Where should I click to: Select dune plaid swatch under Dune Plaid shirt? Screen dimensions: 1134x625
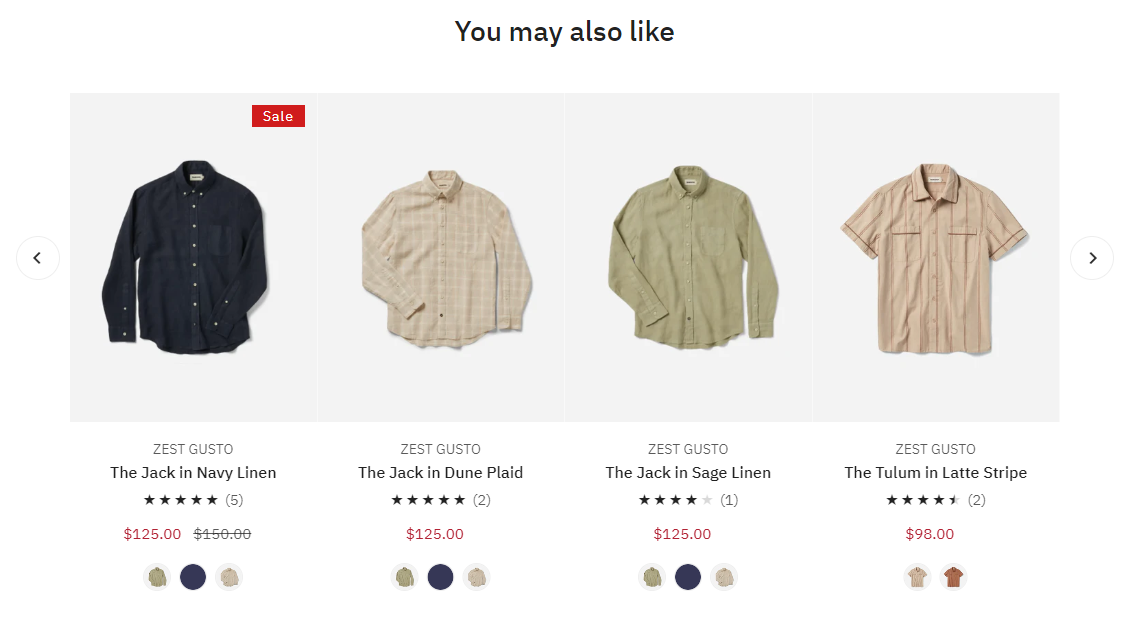476,577
